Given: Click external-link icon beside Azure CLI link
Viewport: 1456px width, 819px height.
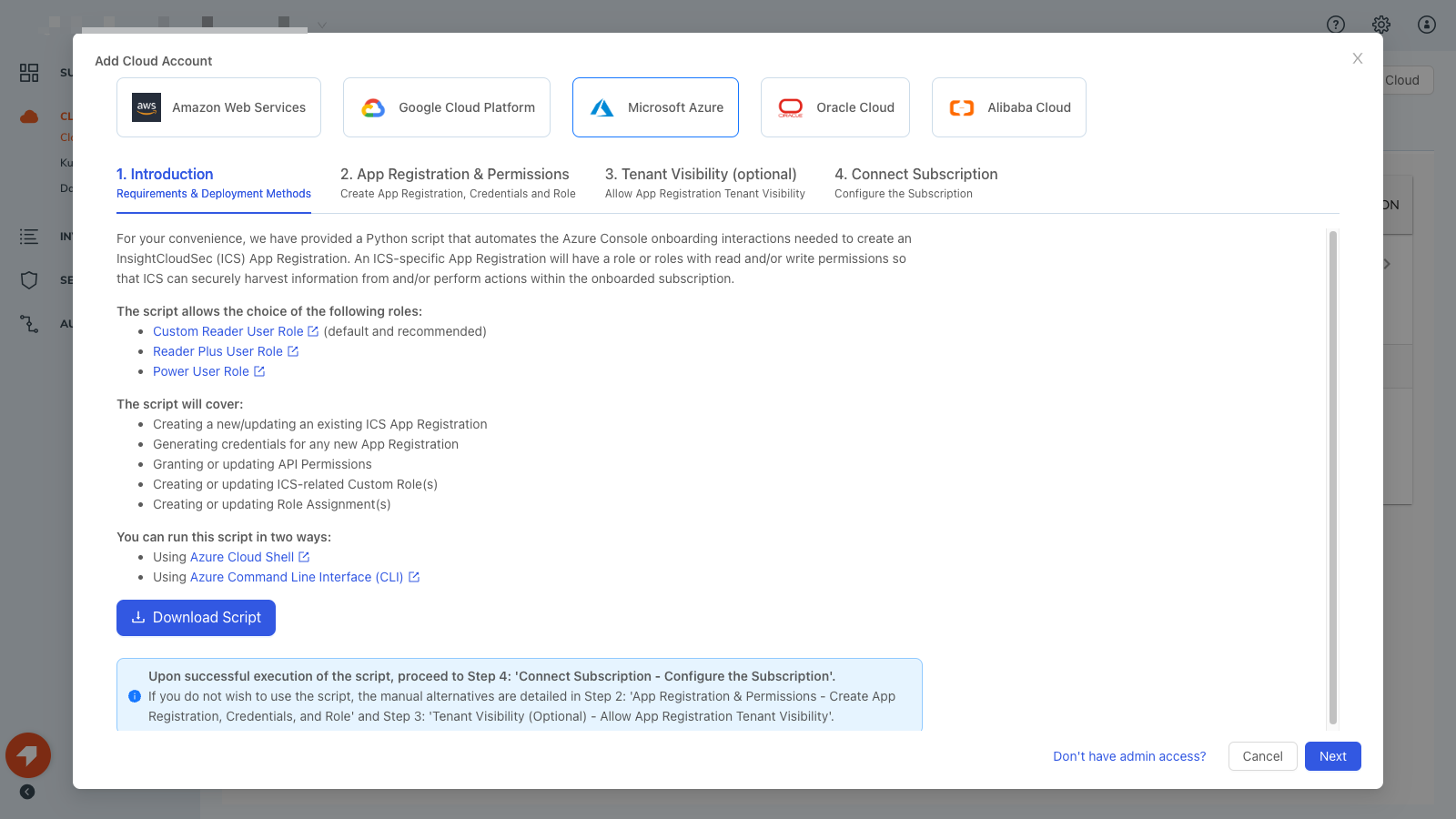Looking at the screenshot, I should [x=414, y=577].
